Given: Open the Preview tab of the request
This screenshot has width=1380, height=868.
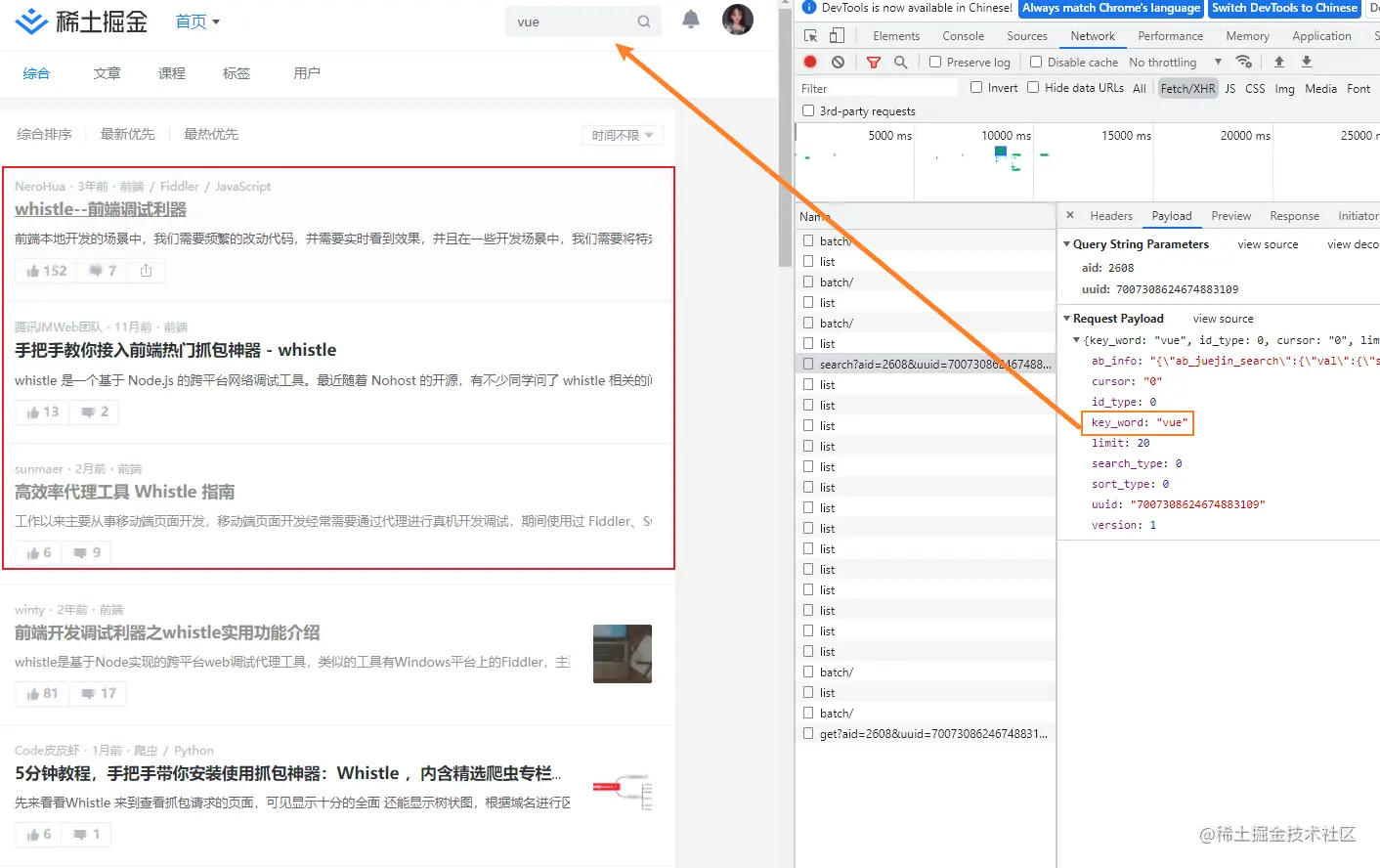Looking at the screenshot, I should (1231, 216).
